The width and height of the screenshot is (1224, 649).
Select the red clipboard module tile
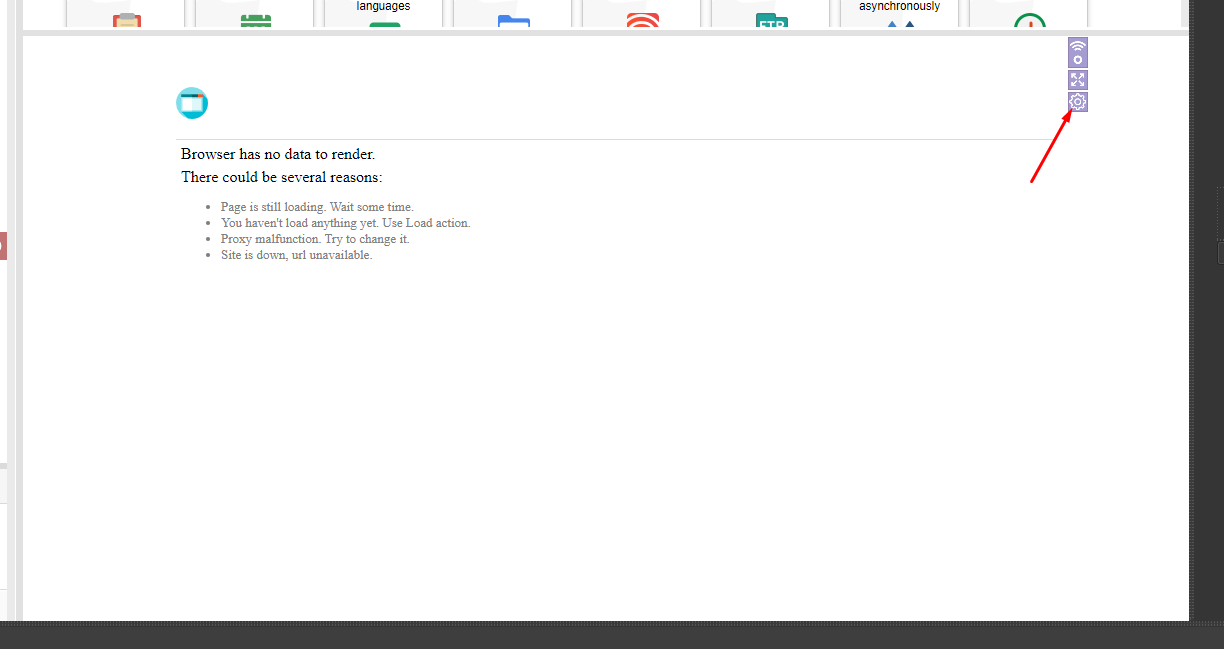(x=126, y=16)
